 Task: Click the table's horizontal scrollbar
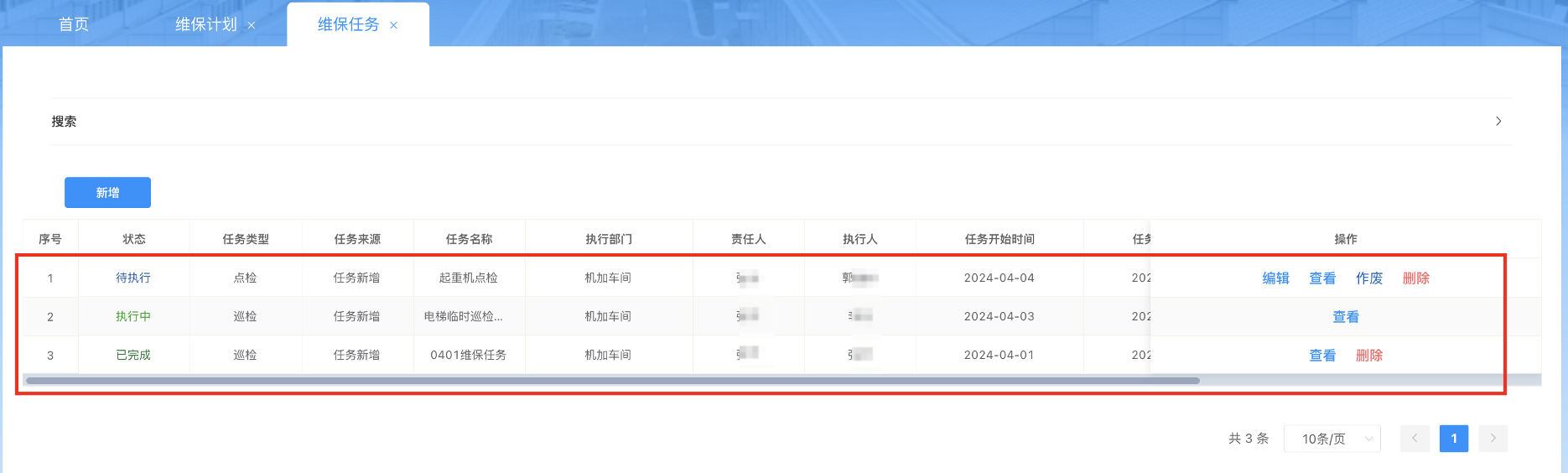pyautogui.click(x=612, y=381)
